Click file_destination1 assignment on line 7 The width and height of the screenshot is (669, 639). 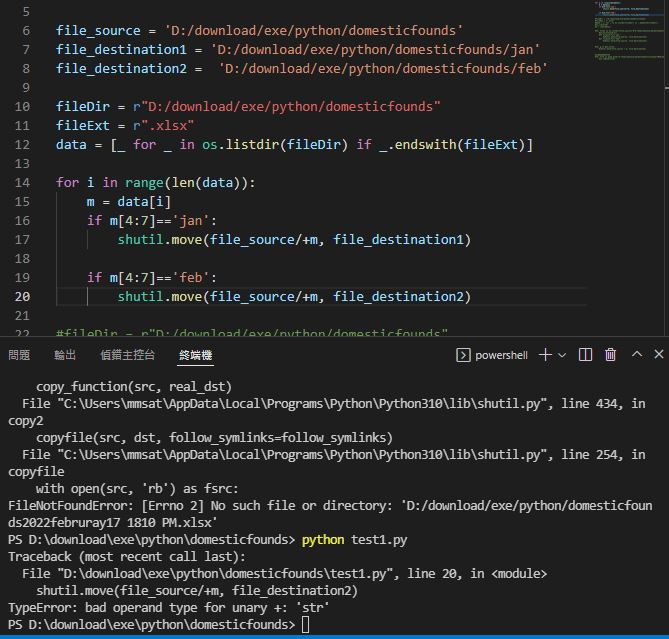click(297, 49)
